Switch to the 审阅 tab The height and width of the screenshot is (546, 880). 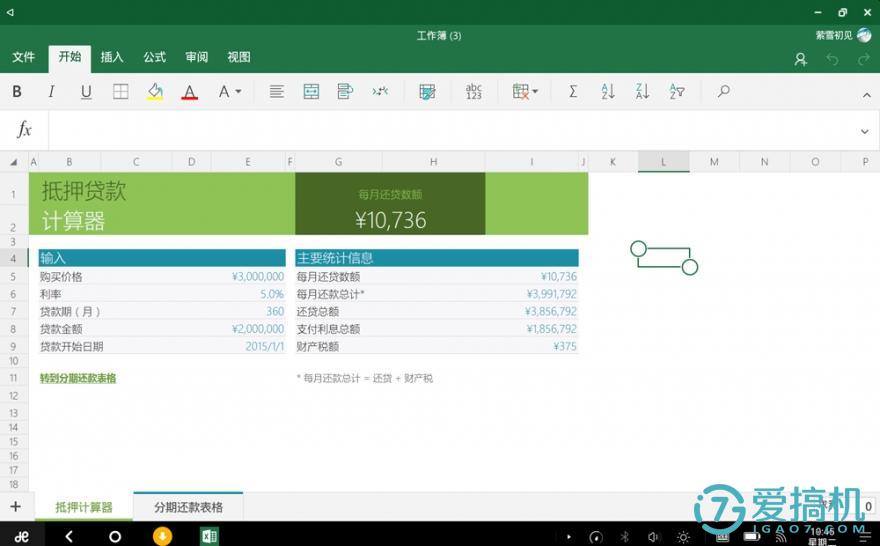pos(196,57)
